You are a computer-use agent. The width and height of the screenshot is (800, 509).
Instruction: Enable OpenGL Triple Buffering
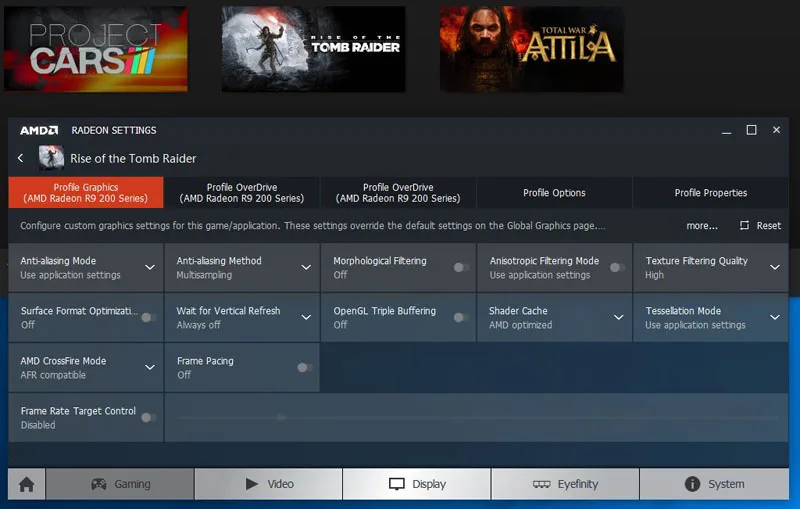(461, 317)
